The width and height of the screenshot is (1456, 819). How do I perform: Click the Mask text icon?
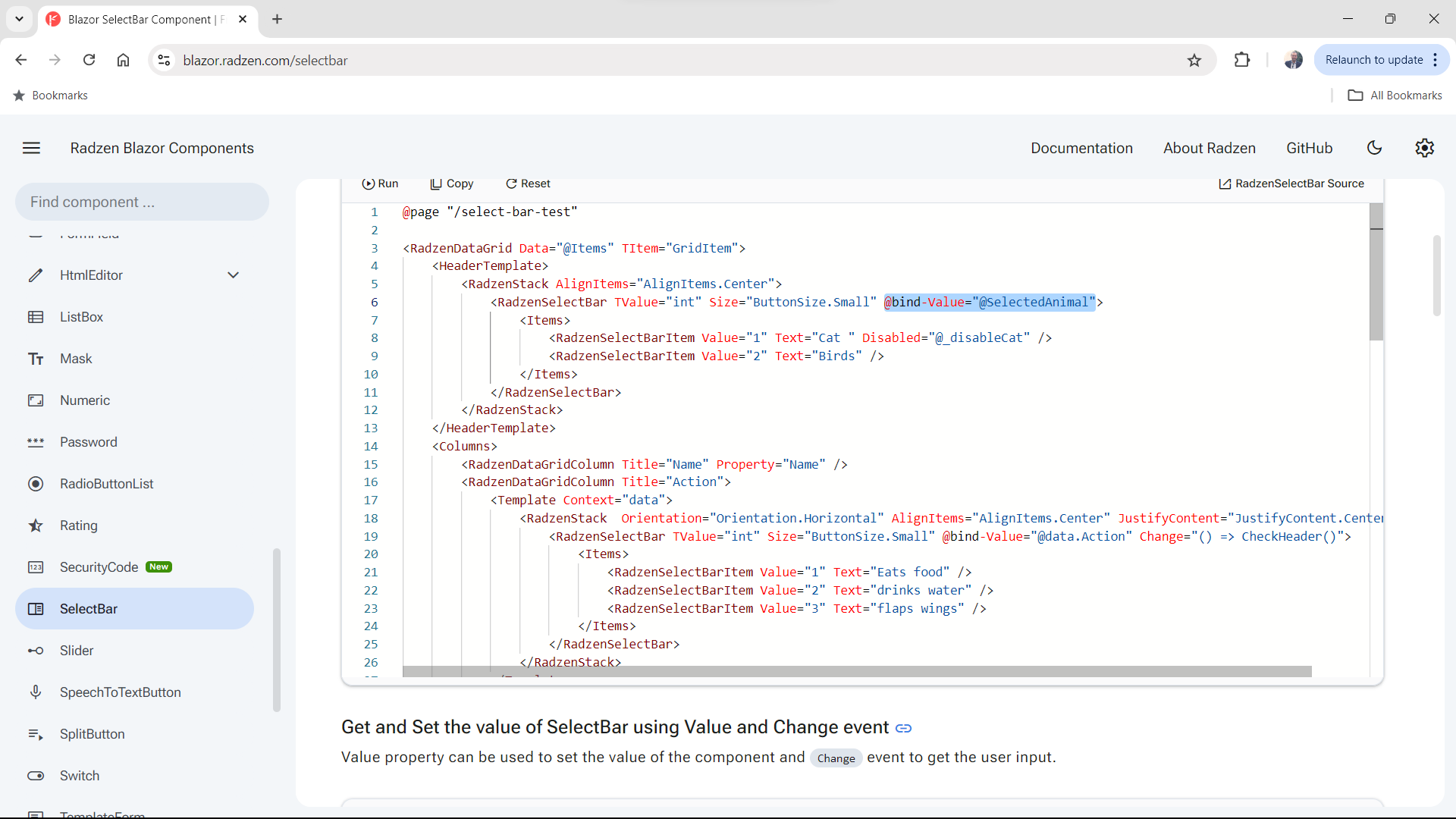click(36, 359)
